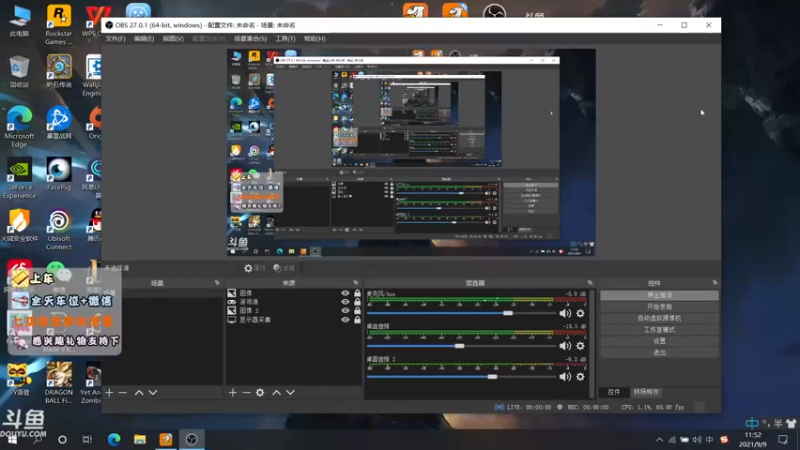Open the 视图(V) menu
This screenshot has height=450, width=800.
click(173, 39)
